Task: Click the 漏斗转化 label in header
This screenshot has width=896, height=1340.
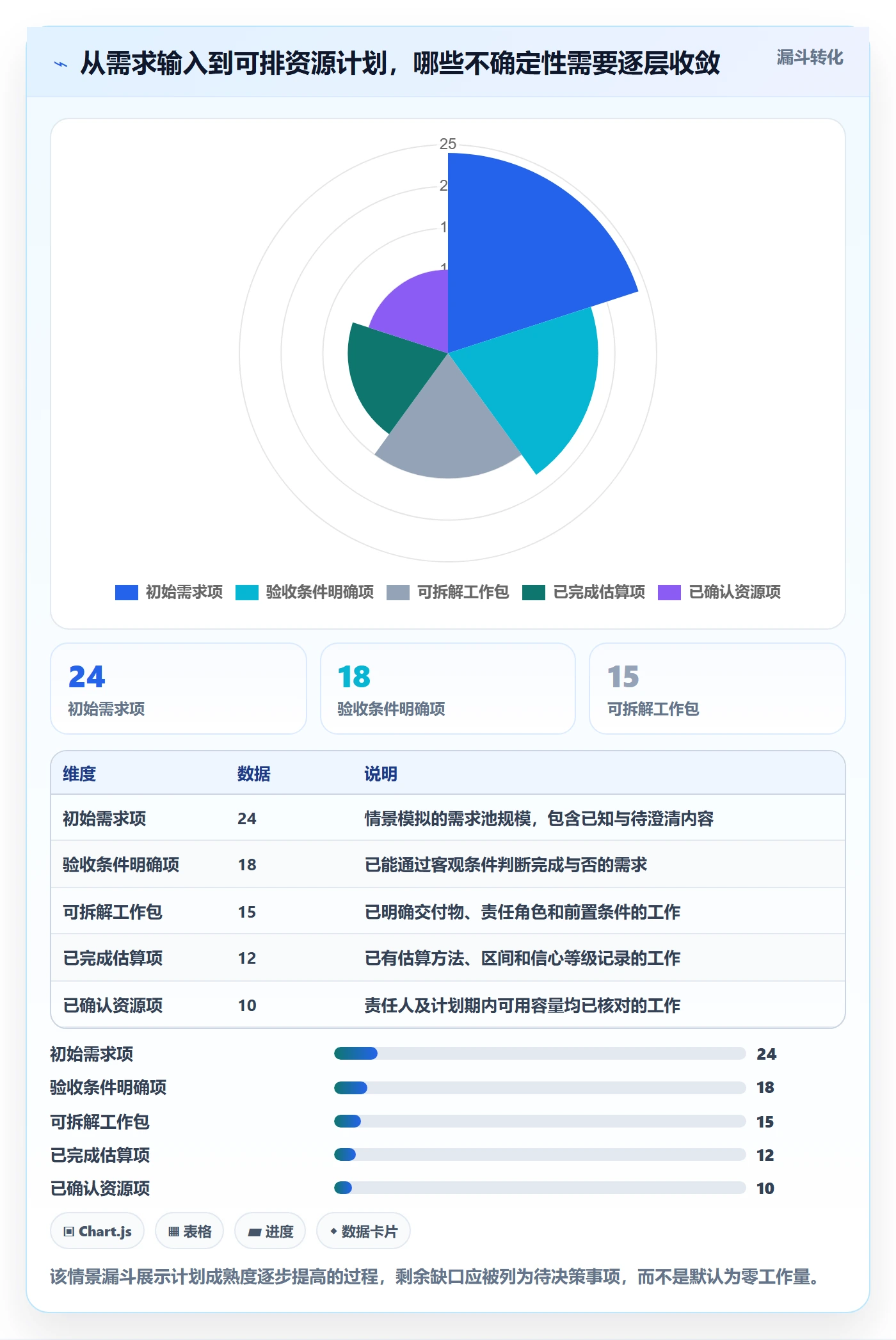Action: click(x=810, y=58)
